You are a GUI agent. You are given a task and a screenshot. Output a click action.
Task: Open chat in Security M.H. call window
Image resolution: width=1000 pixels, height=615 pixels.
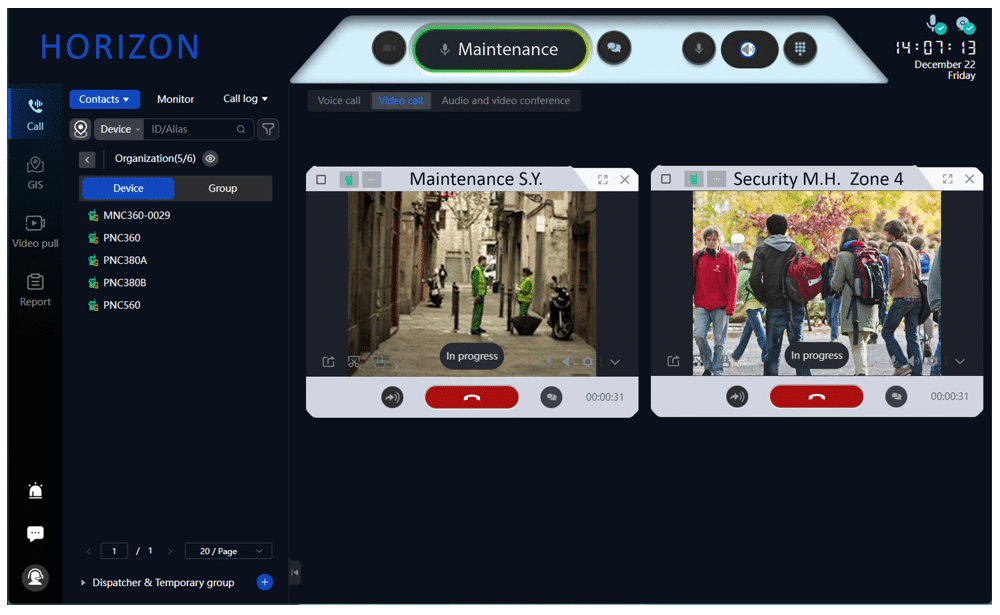point(896,397)
